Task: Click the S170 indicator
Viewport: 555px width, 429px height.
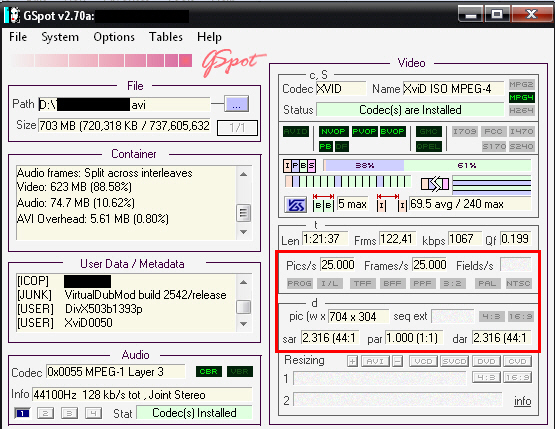Action: 493,146
